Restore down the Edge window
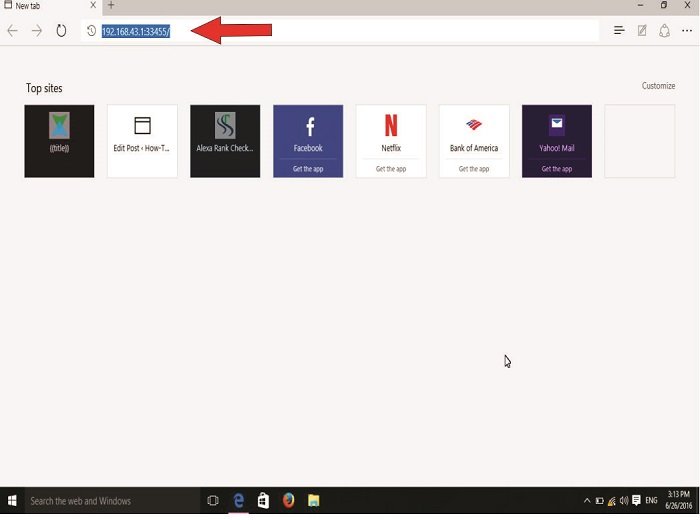This screenshot has width=700, height=520. tap(664, 5)
